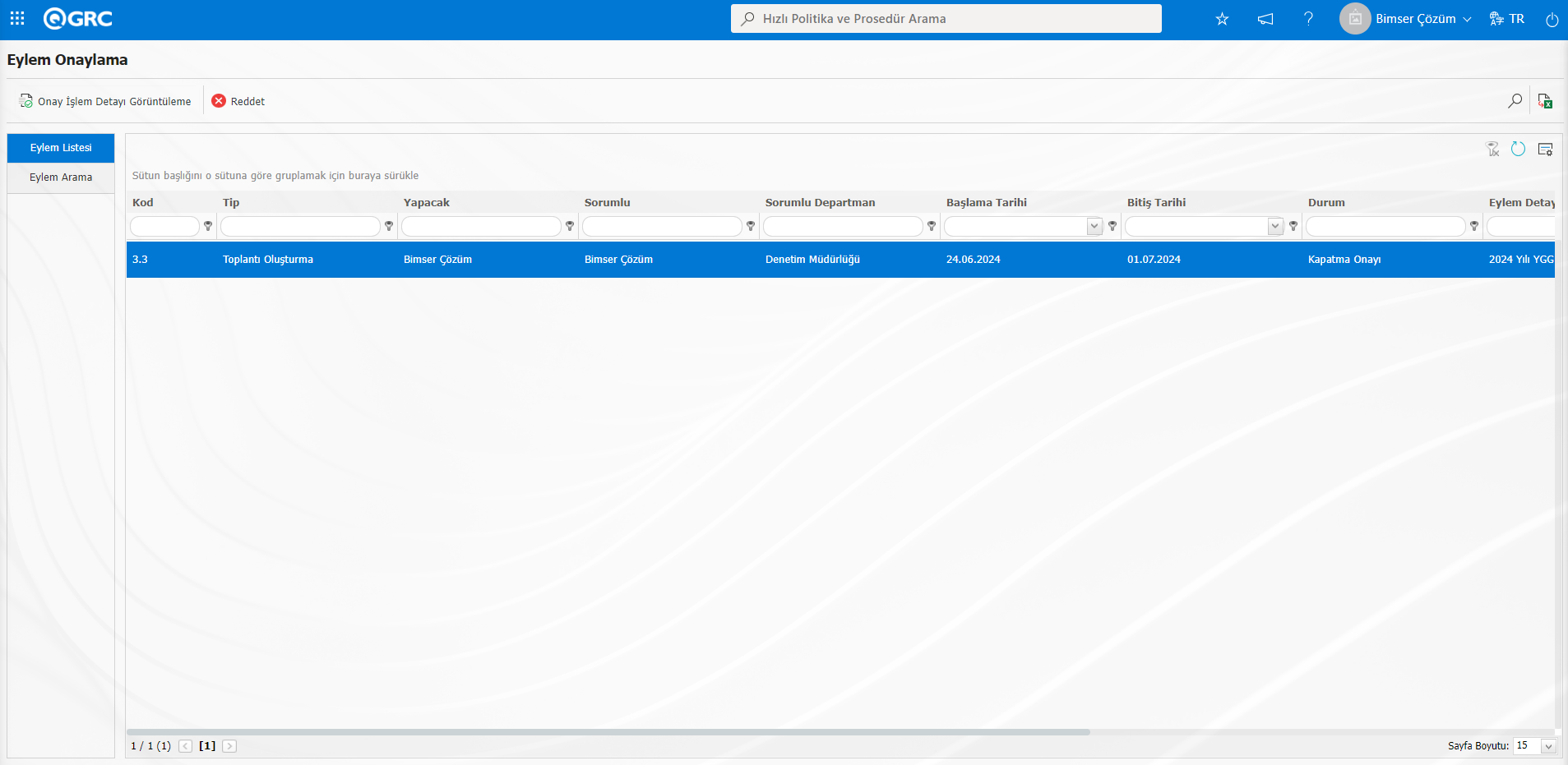Image resolution: width=1568 pixels, height=765 pixels.
Task: Open Bitiş Tarihi date dropdown
Action: (1275, 226)
